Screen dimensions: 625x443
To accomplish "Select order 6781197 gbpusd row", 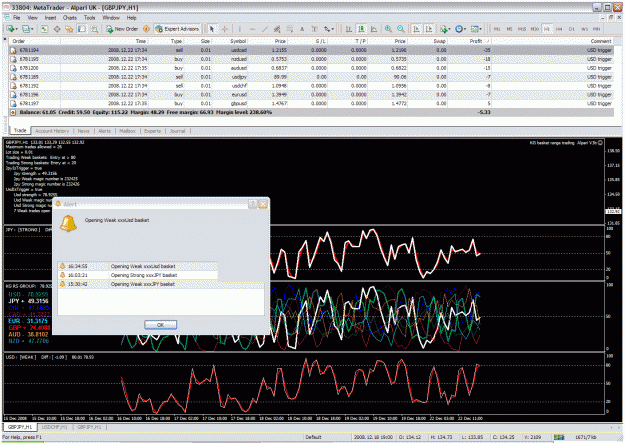I will 311,103.
